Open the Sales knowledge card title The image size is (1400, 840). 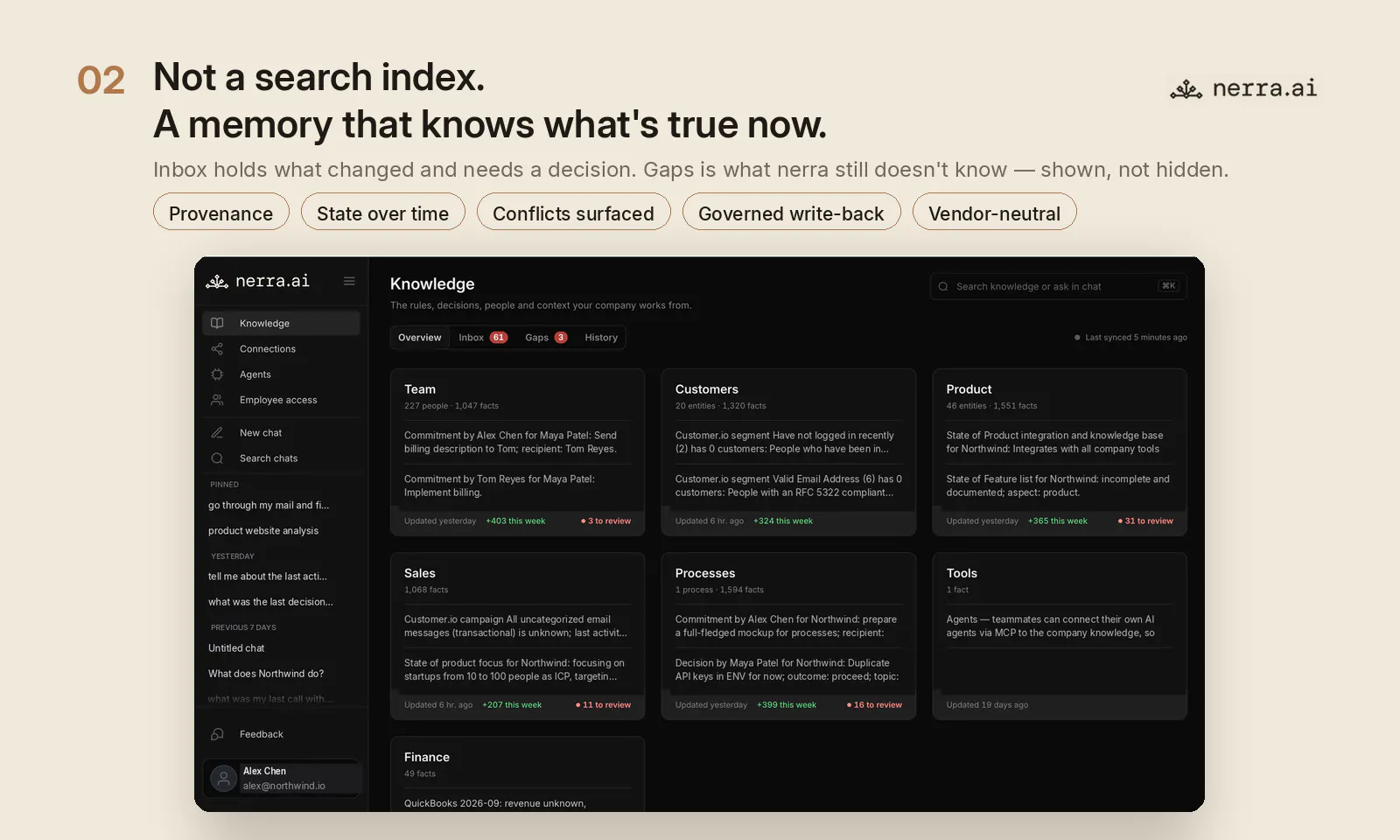pos(420,573)
